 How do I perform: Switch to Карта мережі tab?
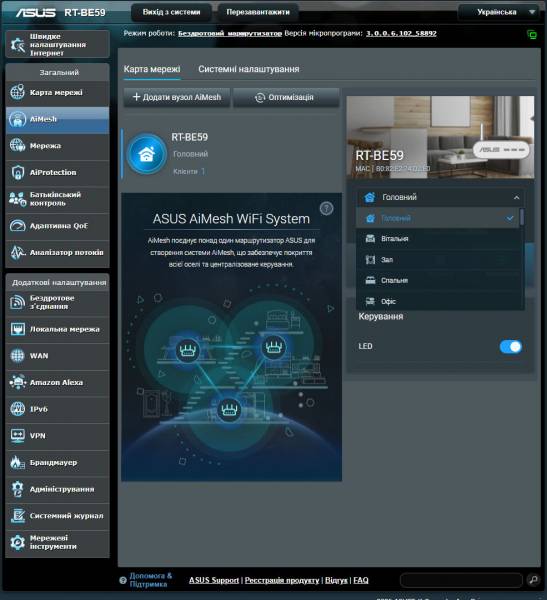152,69
